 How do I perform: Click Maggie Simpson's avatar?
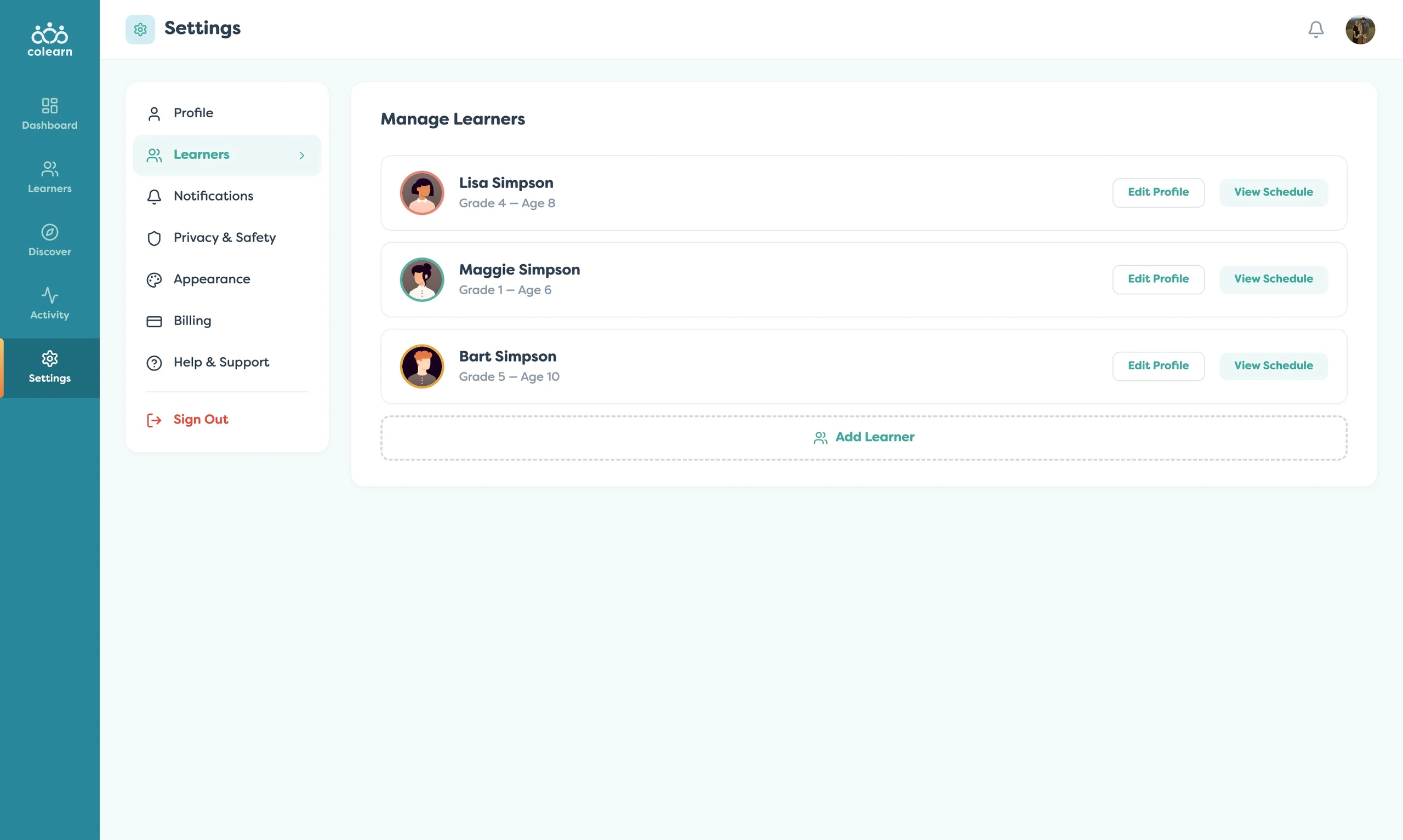pos(421,279)
